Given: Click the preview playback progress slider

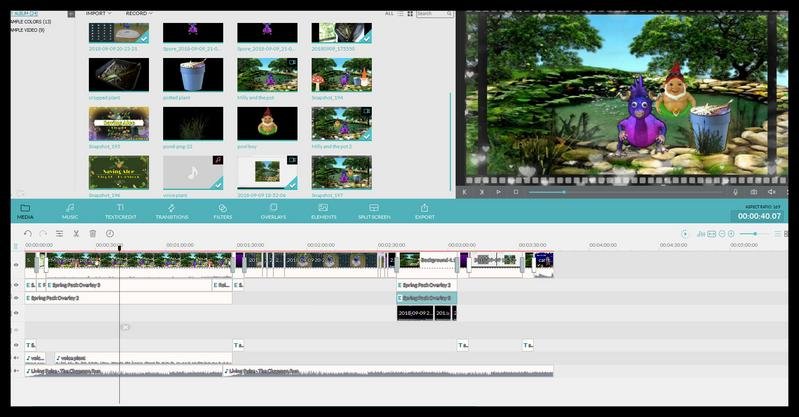Looking at the screenshot, I should (626, 192).
